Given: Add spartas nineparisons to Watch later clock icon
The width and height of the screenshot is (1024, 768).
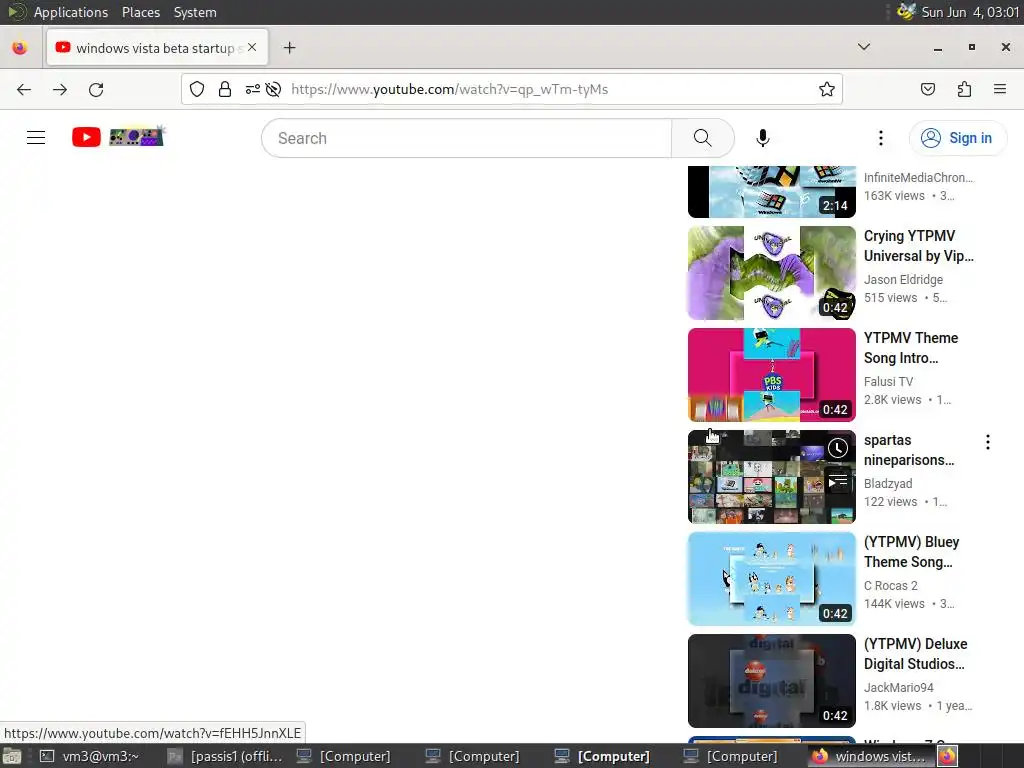Looking at the screenshot, I should click(838, 448).
